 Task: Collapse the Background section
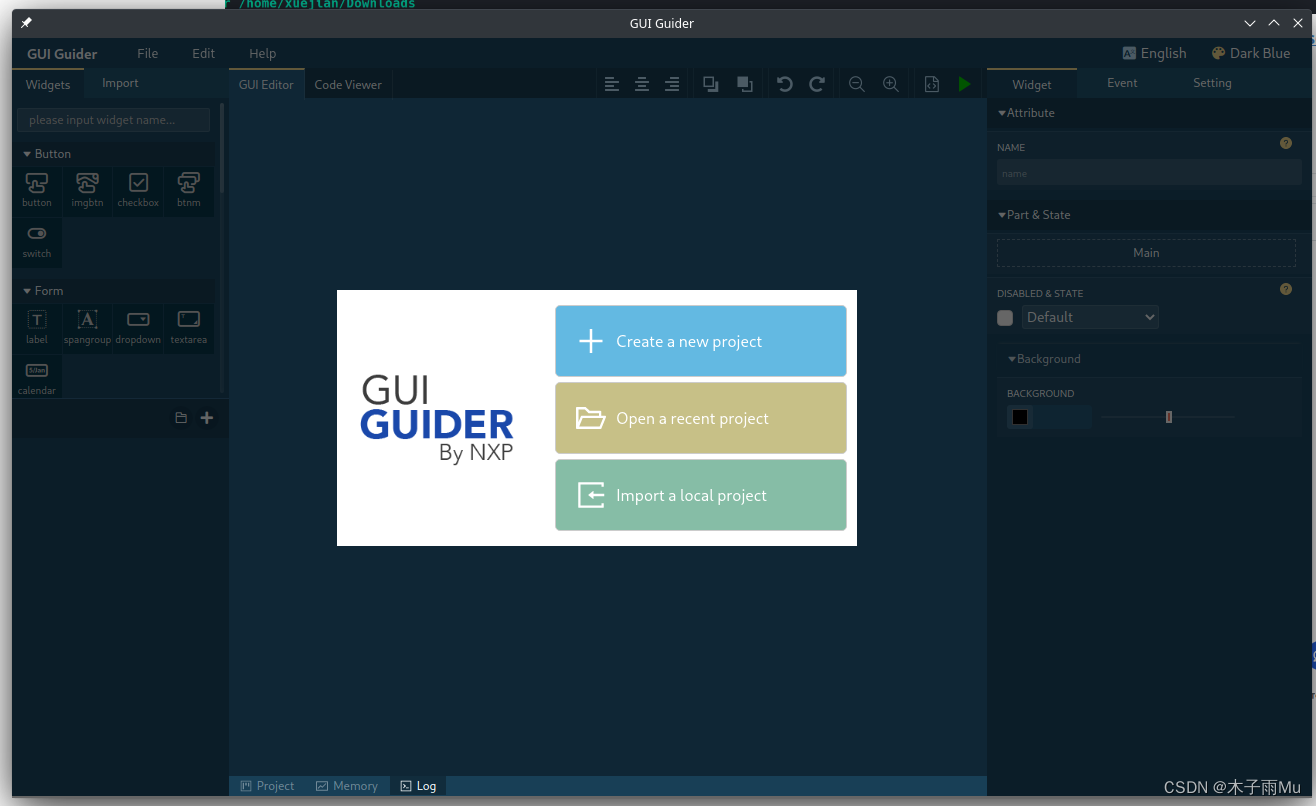[x=1044, y=359]
